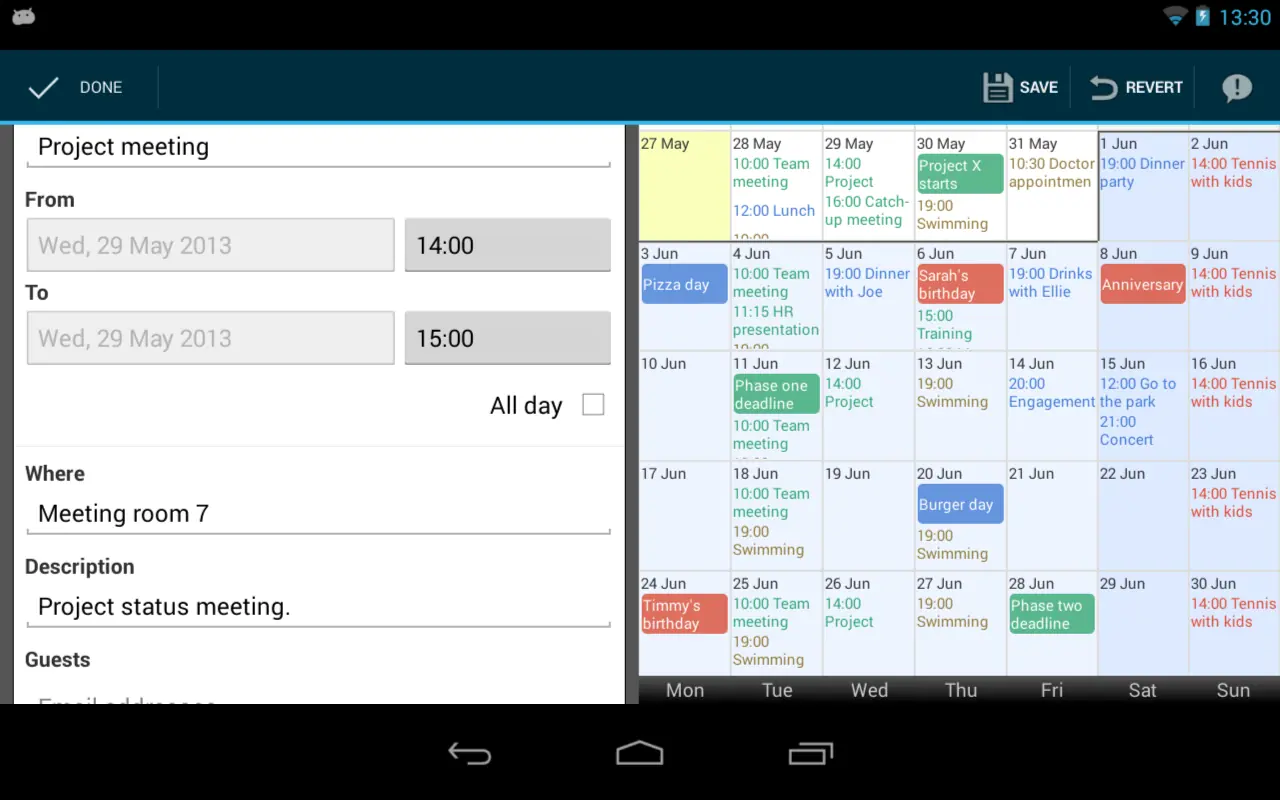The width and height of the screenshot is (1280, 800).
Task: Click the Project meeting title field
Action: [318, 147]
